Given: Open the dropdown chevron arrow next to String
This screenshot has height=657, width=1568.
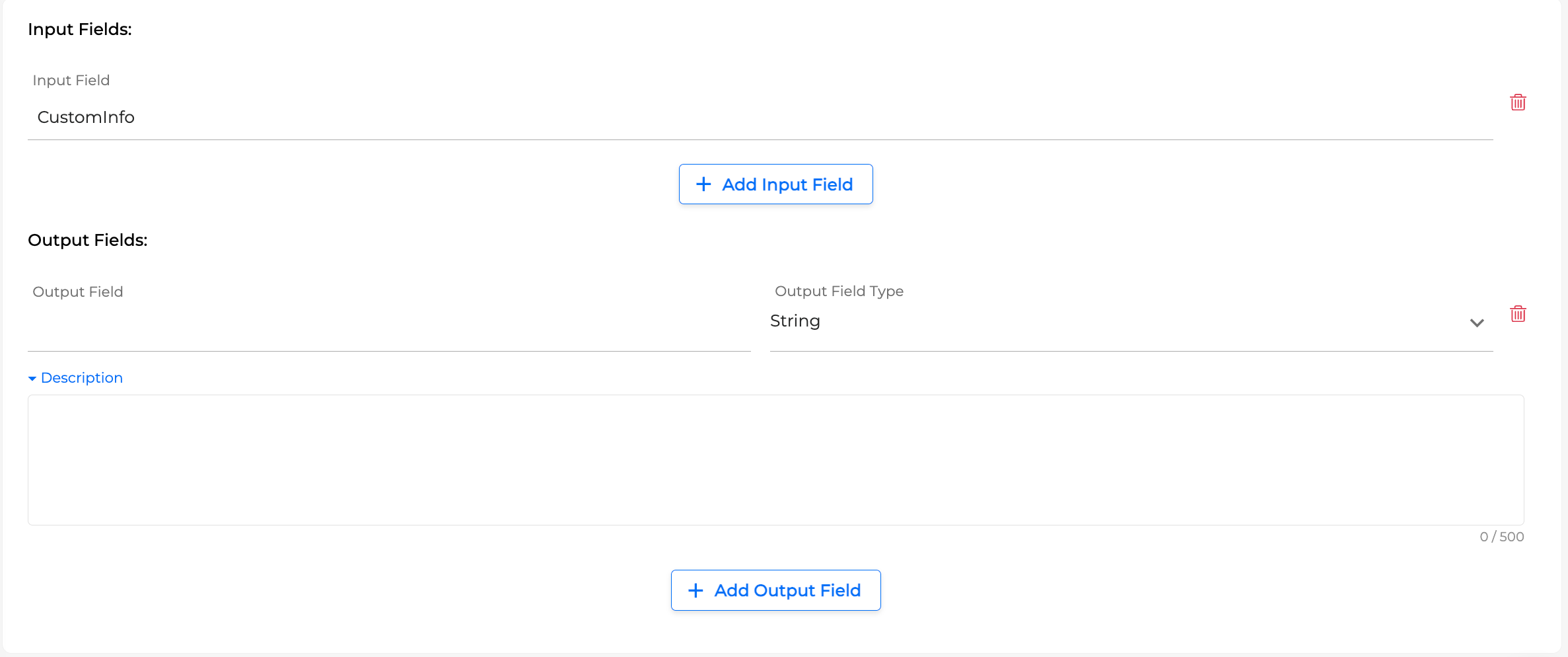Looking at the screenshot, I should point(1477,323).
